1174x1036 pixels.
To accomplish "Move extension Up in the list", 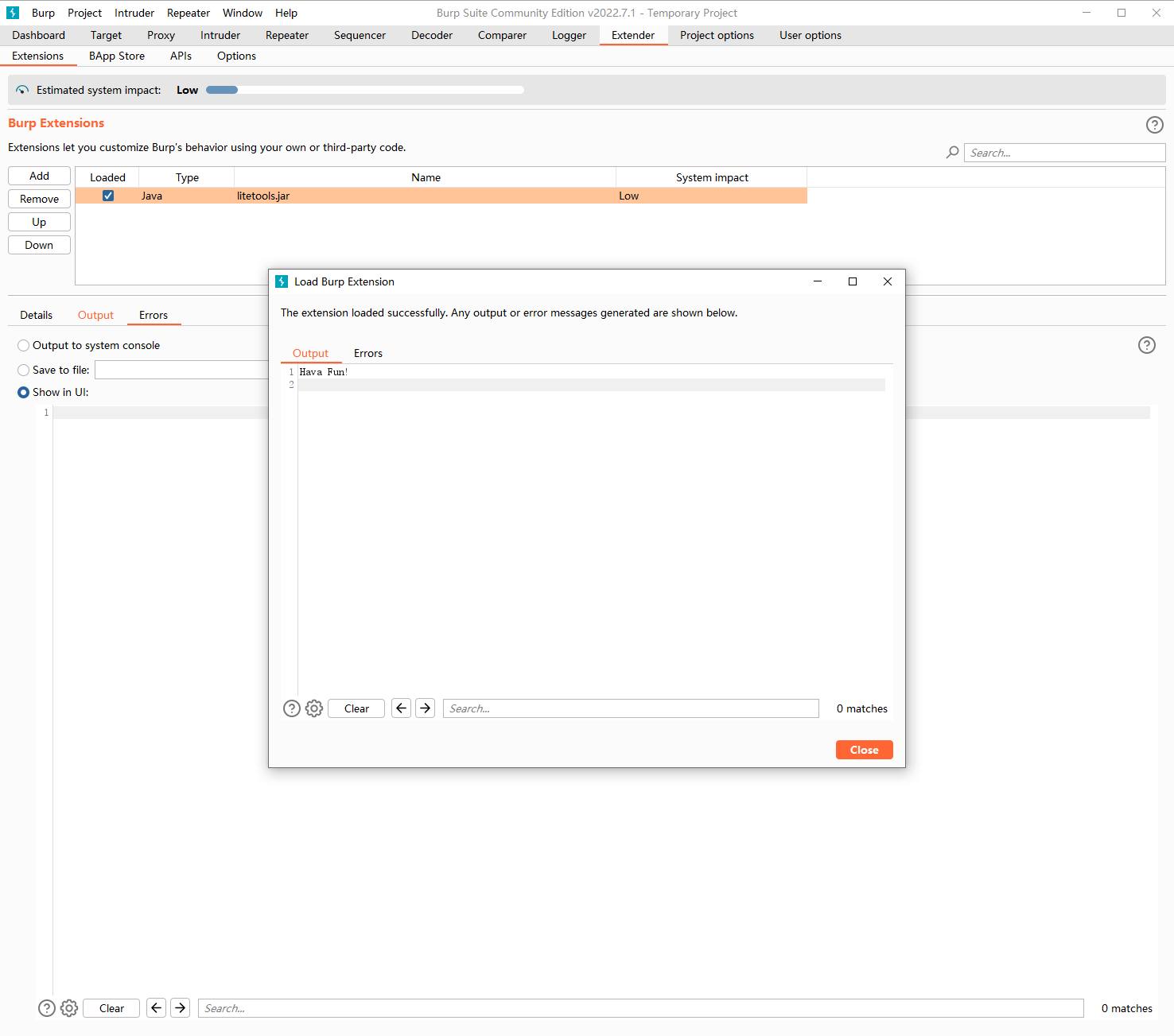I will pos(39,222).
